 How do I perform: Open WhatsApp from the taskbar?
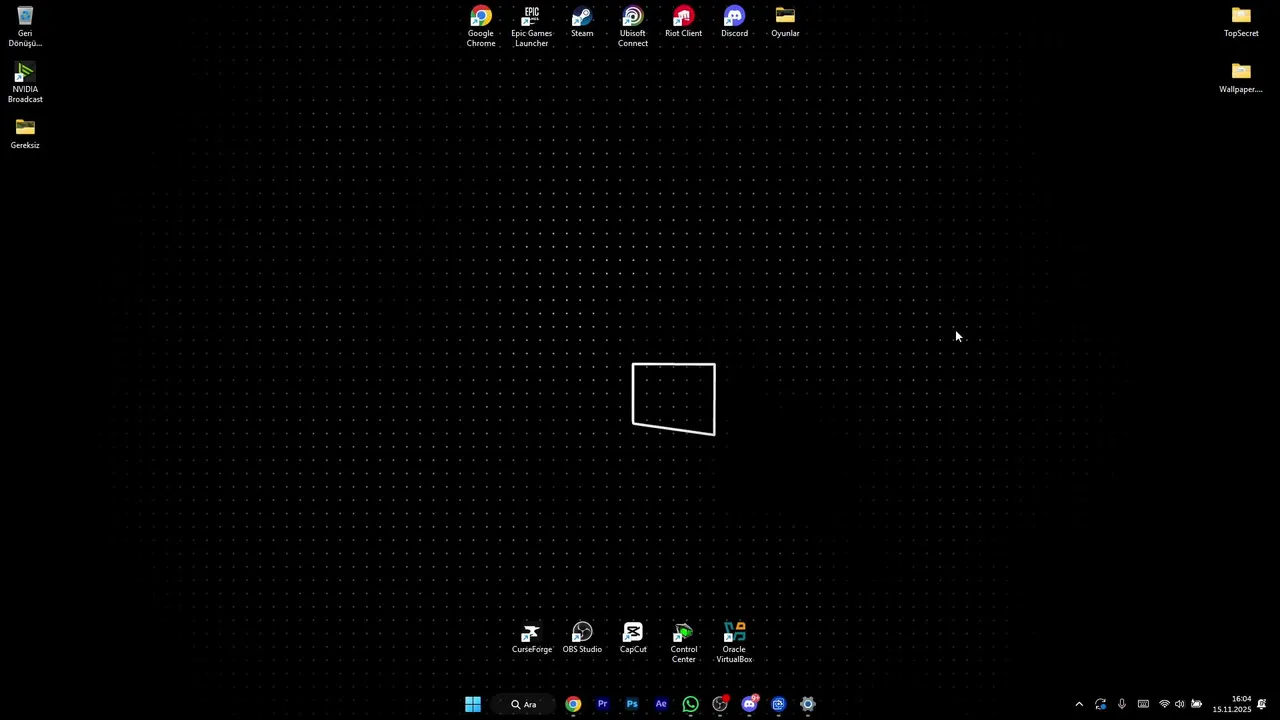click(x=690, y=704)
